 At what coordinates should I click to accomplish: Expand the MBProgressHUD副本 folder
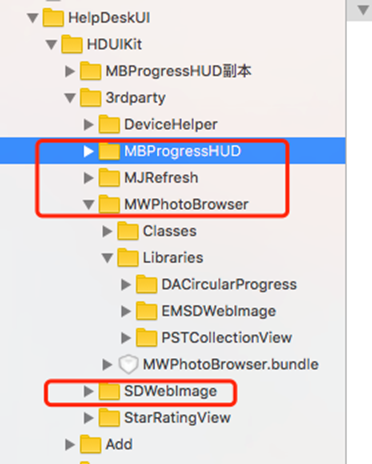pyautogui.click(x=70, y=71)
